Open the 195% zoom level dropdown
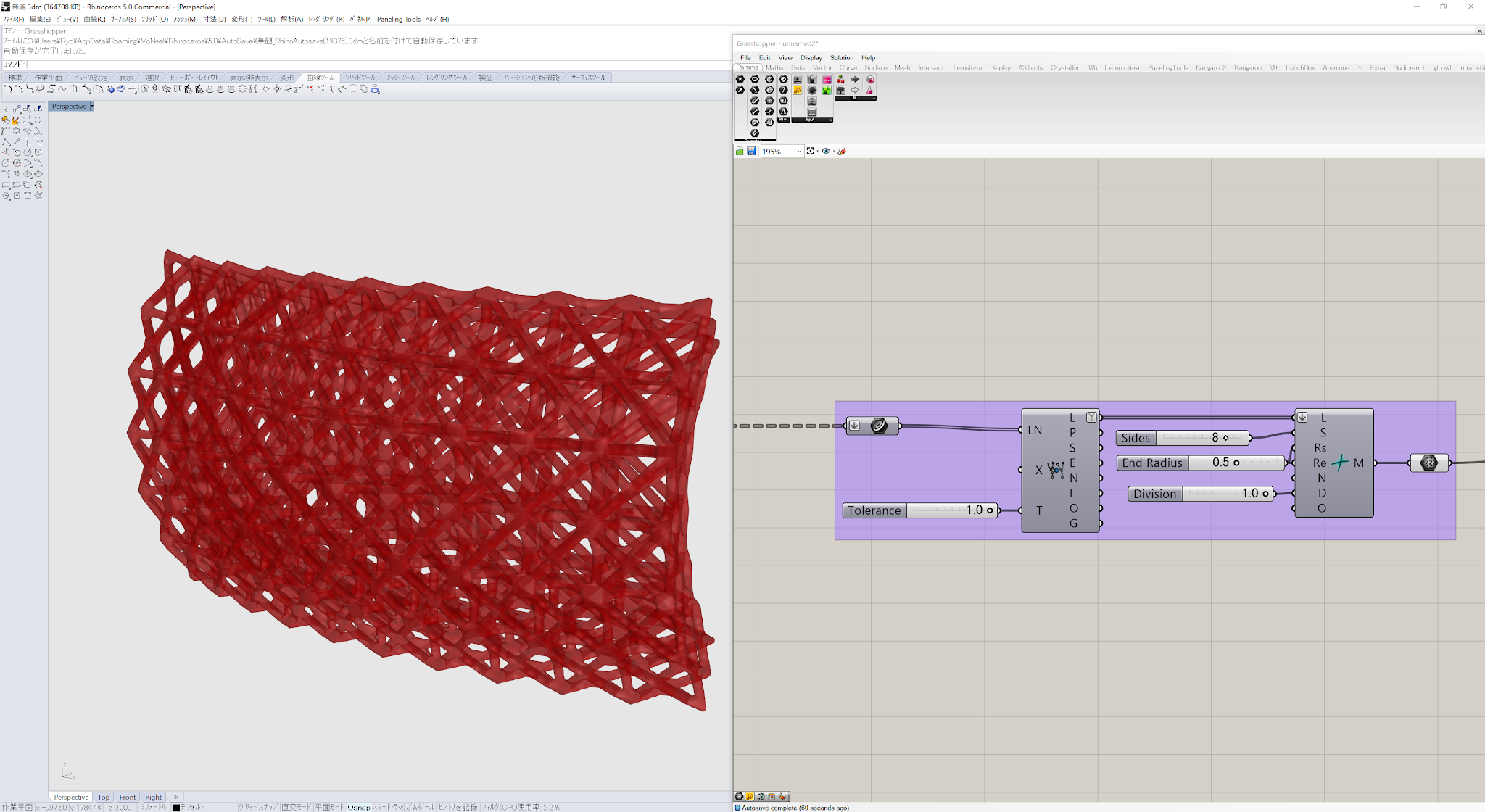The width and height of the screenshot is (1485, 812). point(800,151)
